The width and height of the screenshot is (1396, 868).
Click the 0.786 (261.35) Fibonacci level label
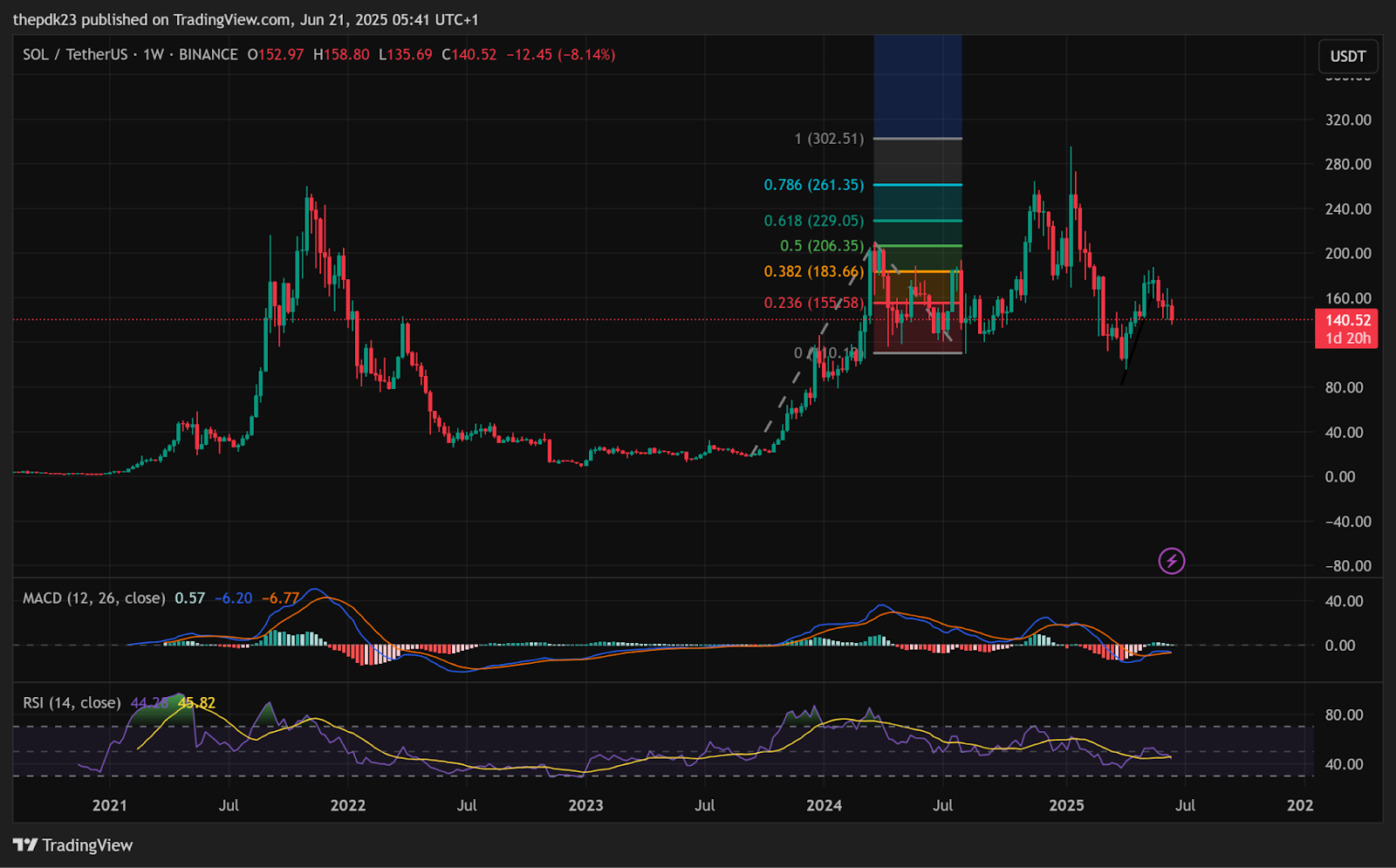(814, 185)
